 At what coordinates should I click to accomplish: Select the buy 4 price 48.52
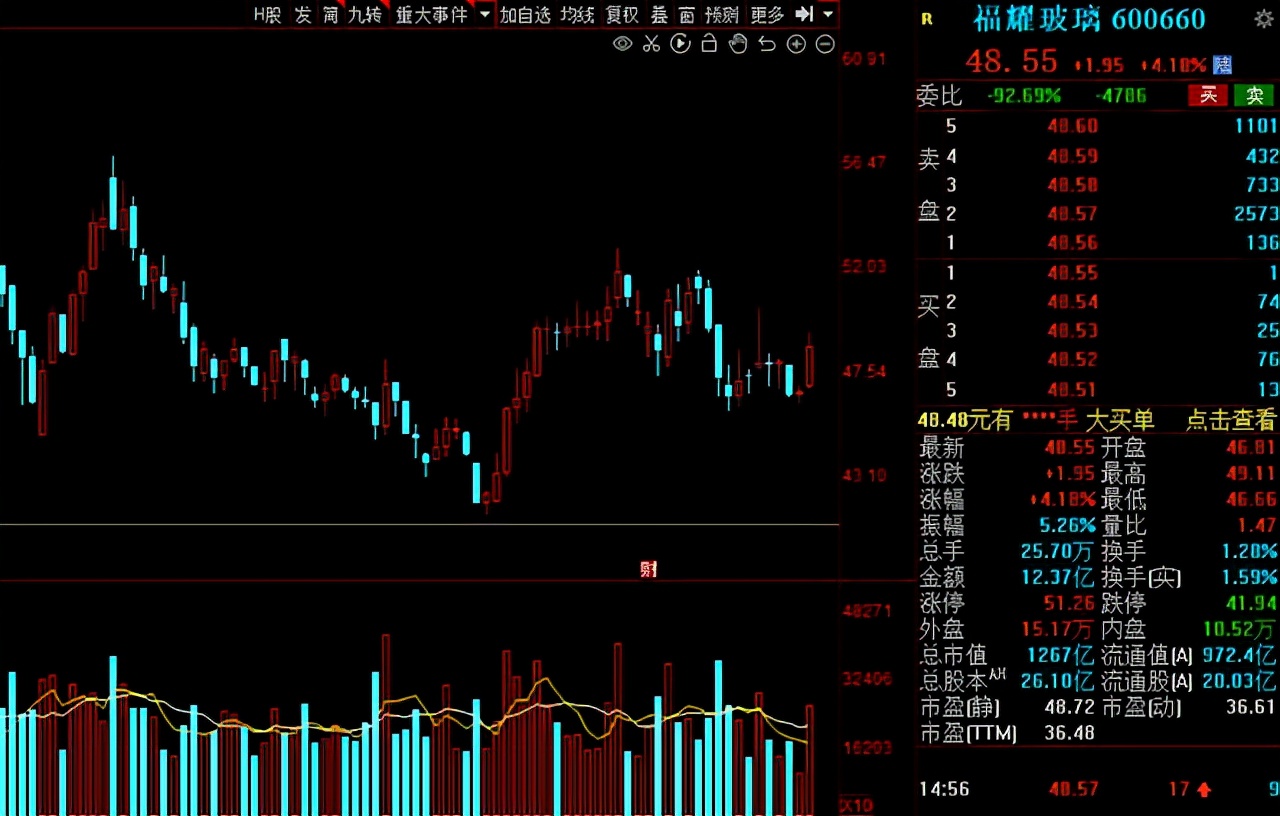1072,360
